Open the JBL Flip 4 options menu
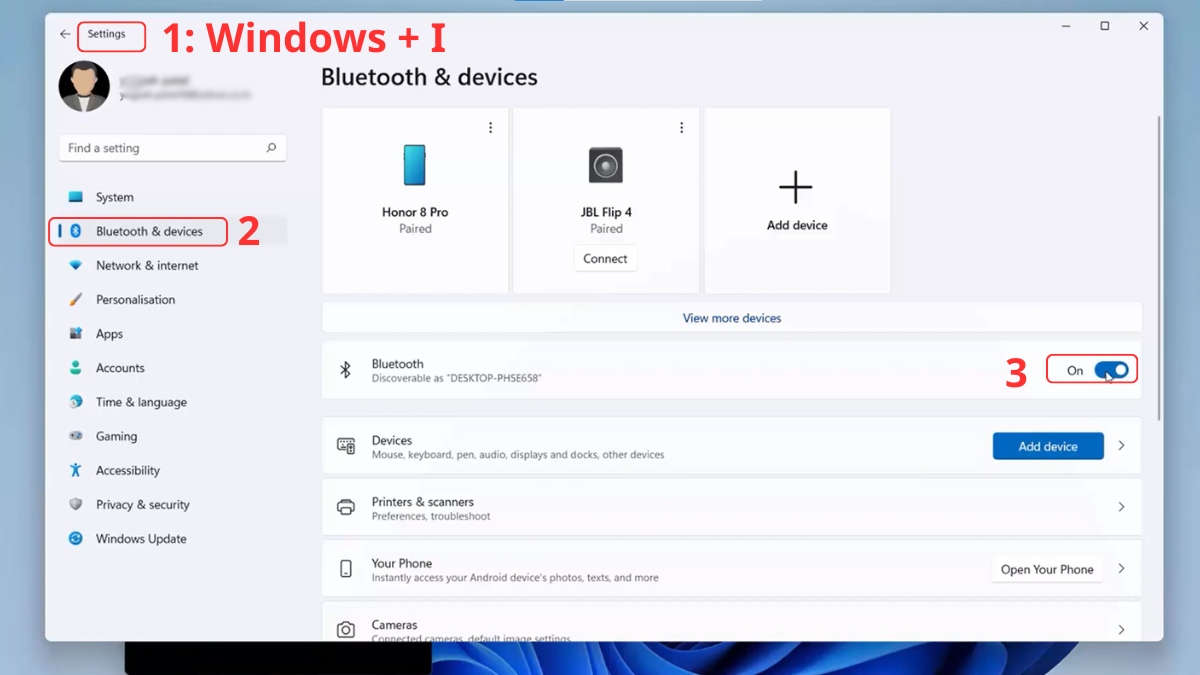1200x675 pixels. [x=681, y=127]
